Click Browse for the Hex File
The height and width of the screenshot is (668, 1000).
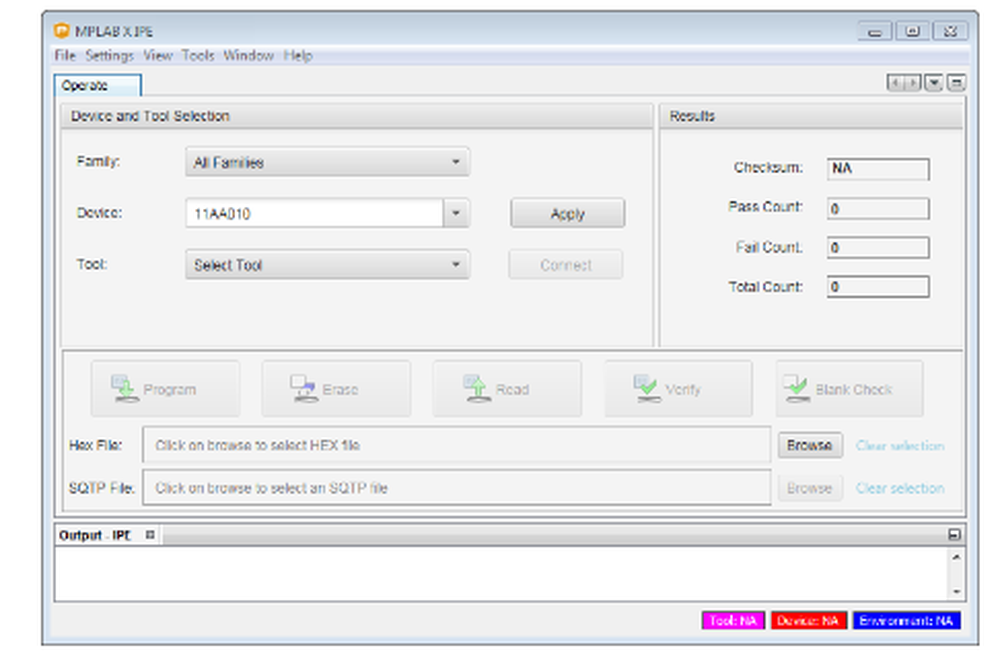(x=810, y=445)
